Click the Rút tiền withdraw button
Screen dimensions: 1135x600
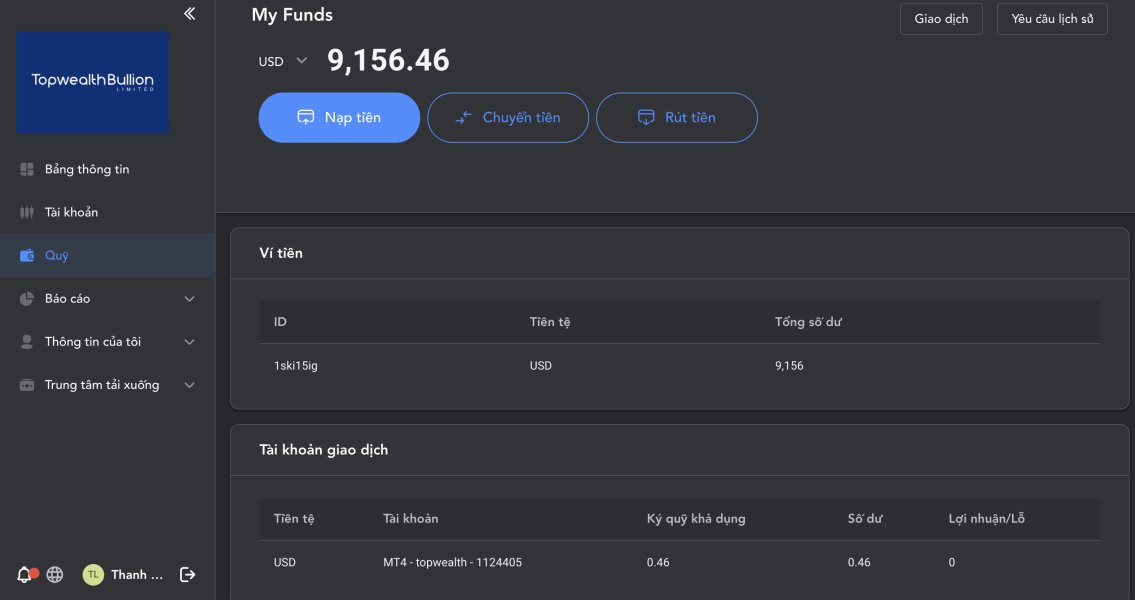pos(677,118)
